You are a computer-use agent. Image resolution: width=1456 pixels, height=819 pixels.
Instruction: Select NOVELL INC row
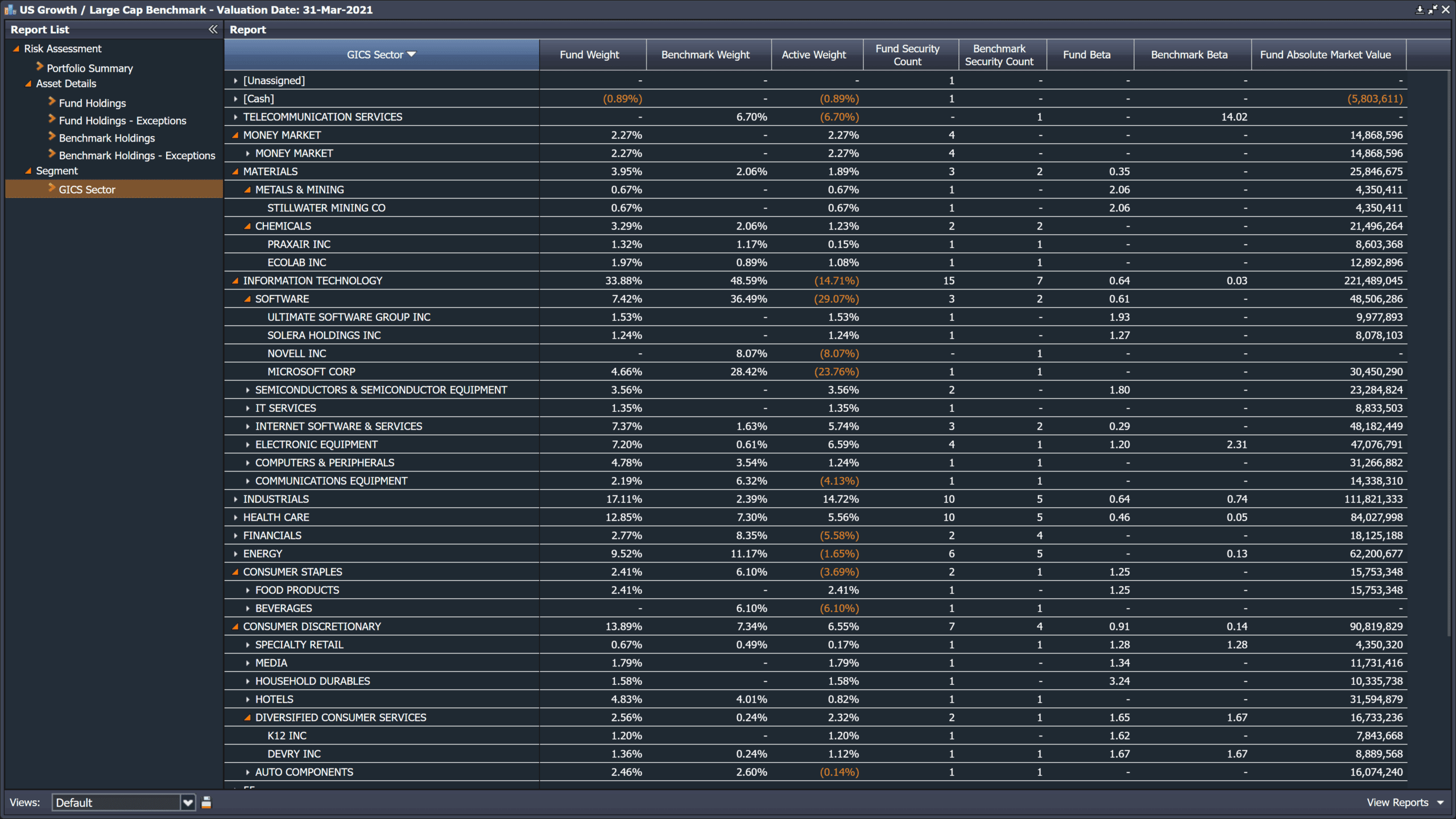(x=816, y=353)
